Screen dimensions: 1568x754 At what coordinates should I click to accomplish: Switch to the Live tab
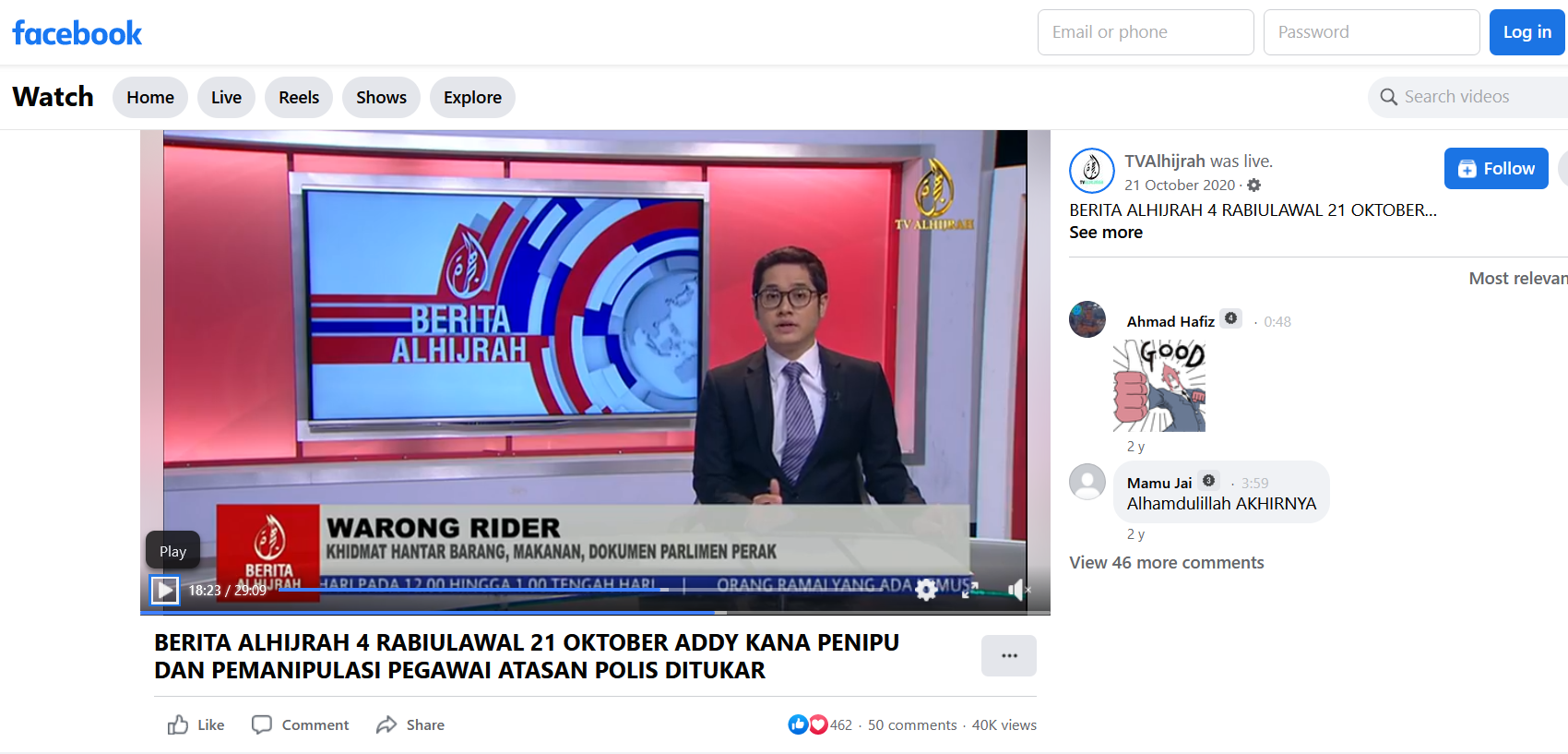pyautogui.click(x=226, y=98)
